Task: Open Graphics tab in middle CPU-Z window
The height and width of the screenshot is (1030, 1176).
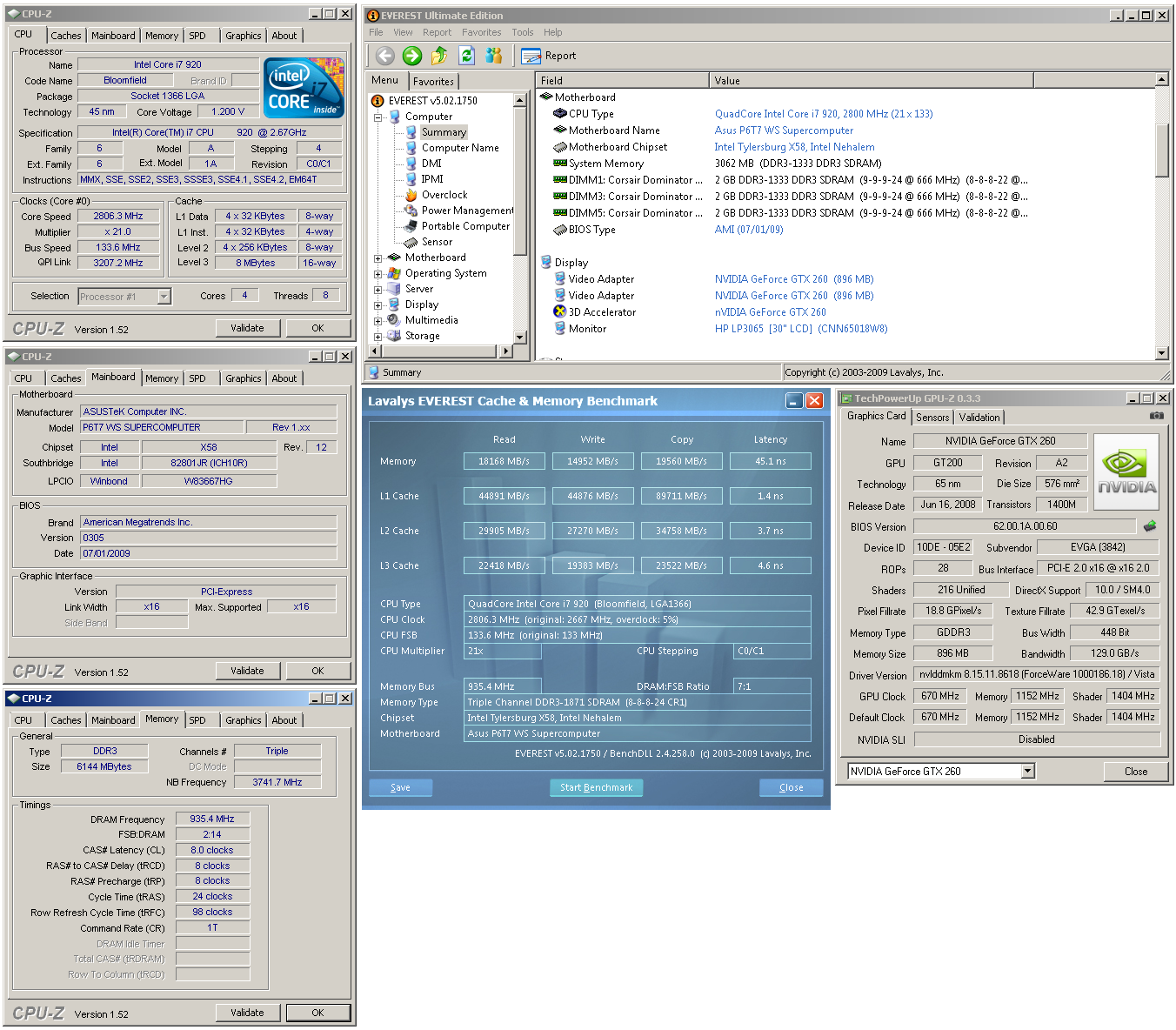Action: click(243, 378)
